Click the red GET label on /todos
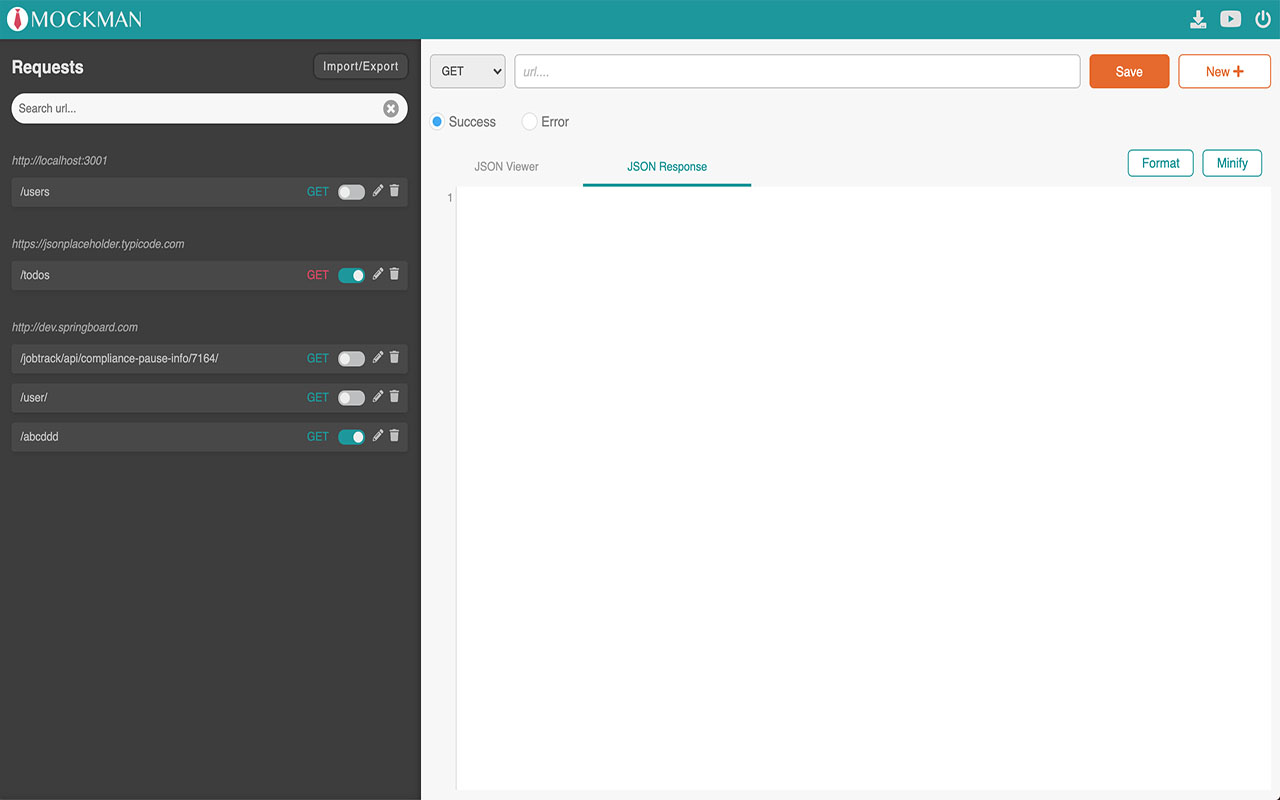The height and width of the screenshot is (800, 1280). [x=318, y=275]
